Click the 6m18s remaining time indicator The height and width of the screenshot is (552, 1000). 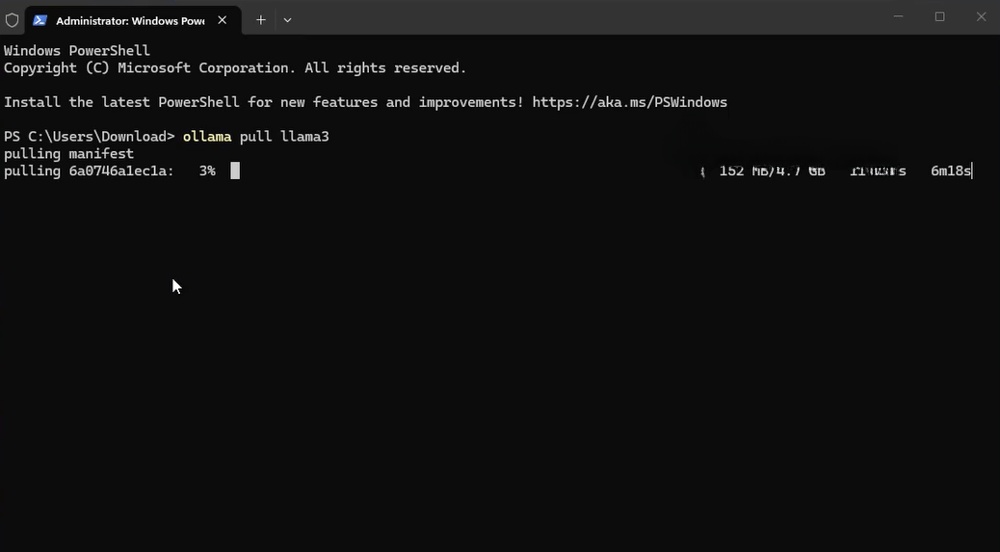951,171
